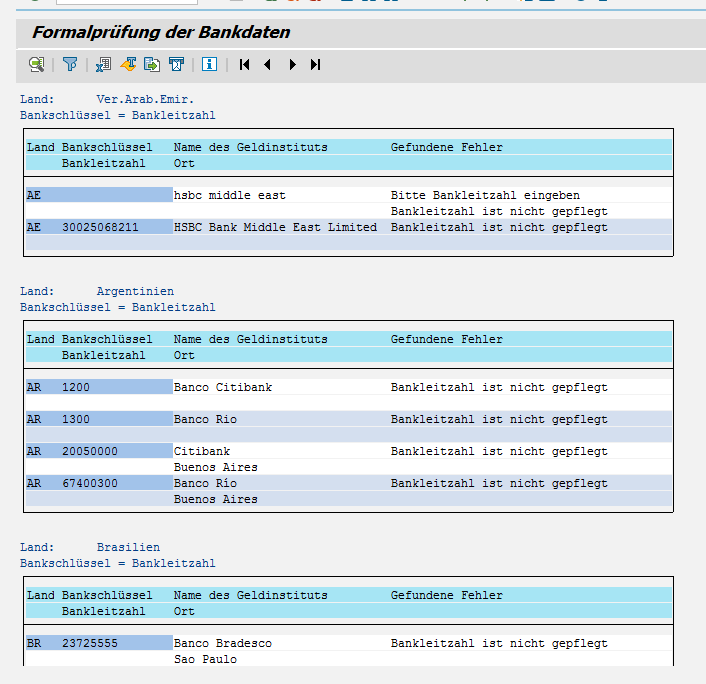Advance to the next page
The height and width of the screenshot is (684, 706).
[292, 65]
